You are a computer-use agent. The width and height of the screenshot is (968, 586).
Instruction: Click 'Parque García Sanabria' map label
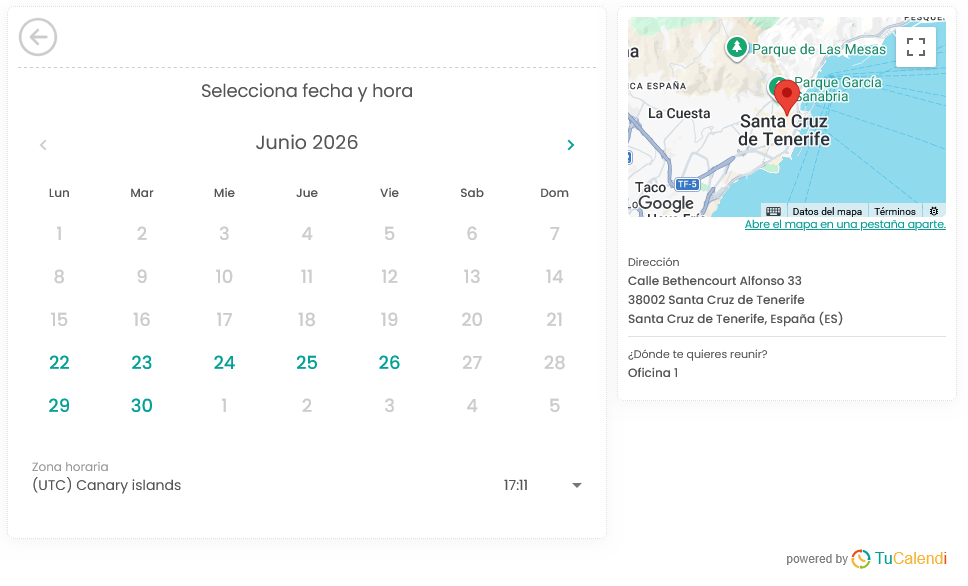coord(838,90)
